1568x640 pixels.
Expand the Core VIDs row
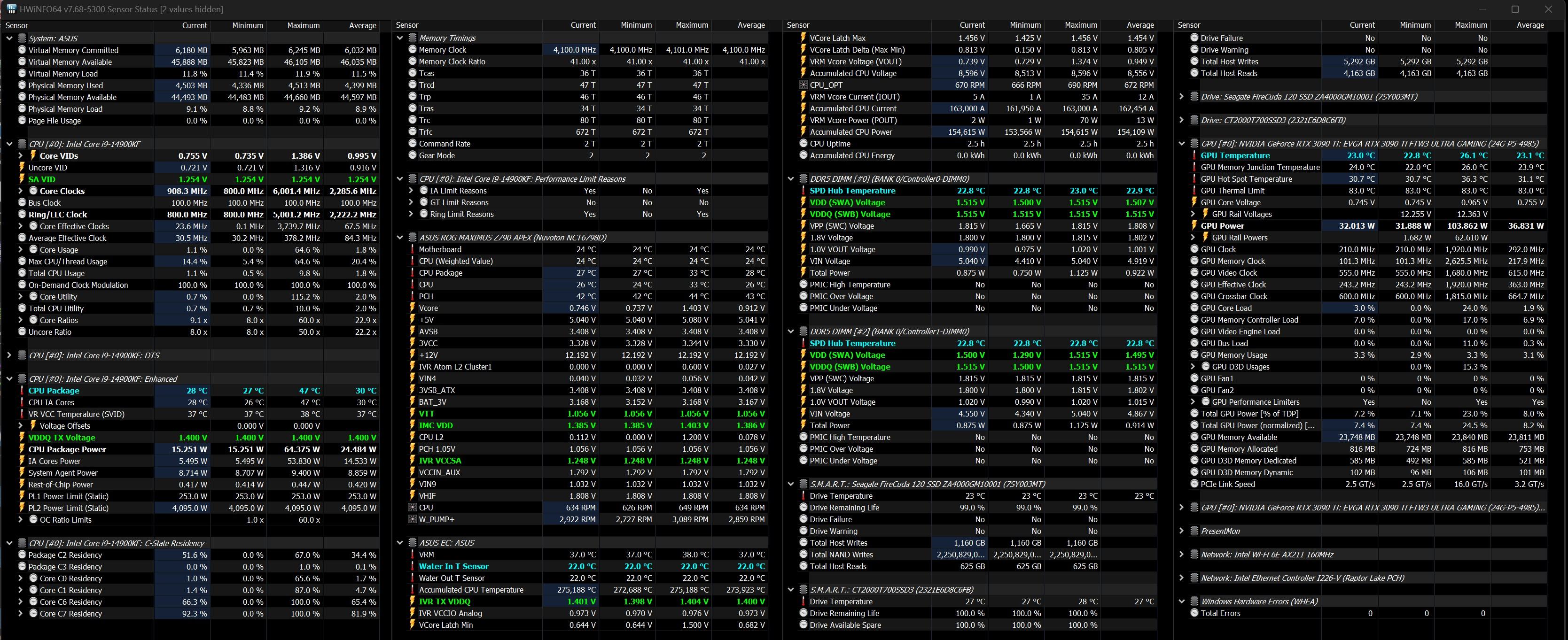point(21,156)
